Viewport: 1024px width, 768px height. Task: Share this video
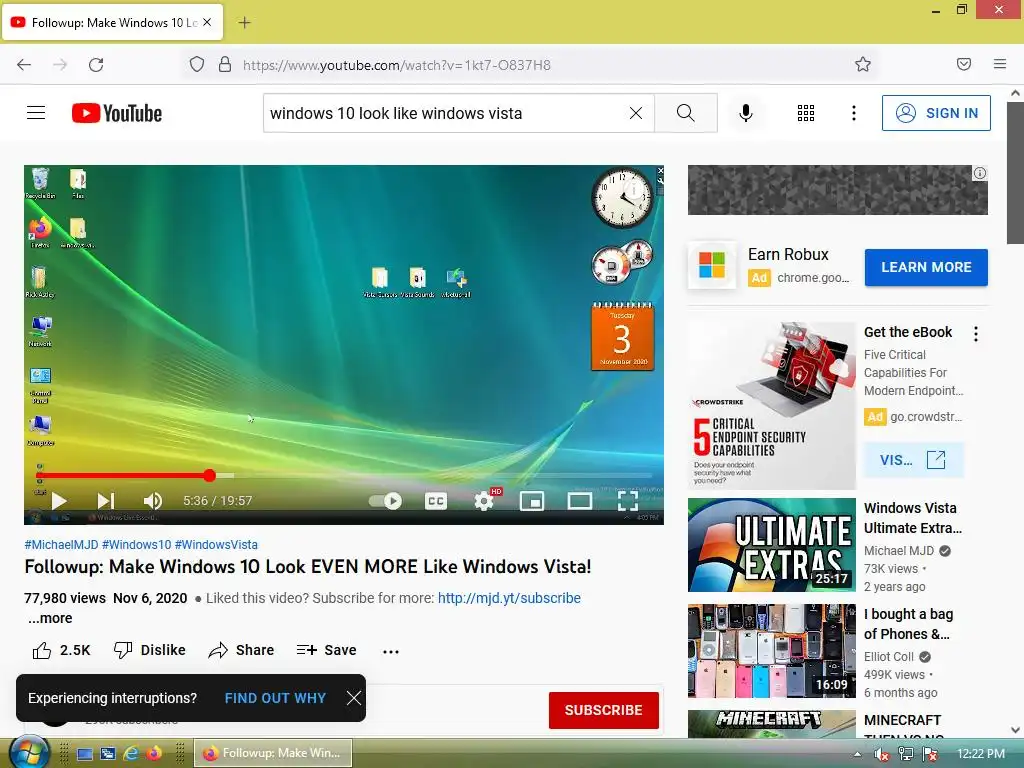[x=241, y=650]
